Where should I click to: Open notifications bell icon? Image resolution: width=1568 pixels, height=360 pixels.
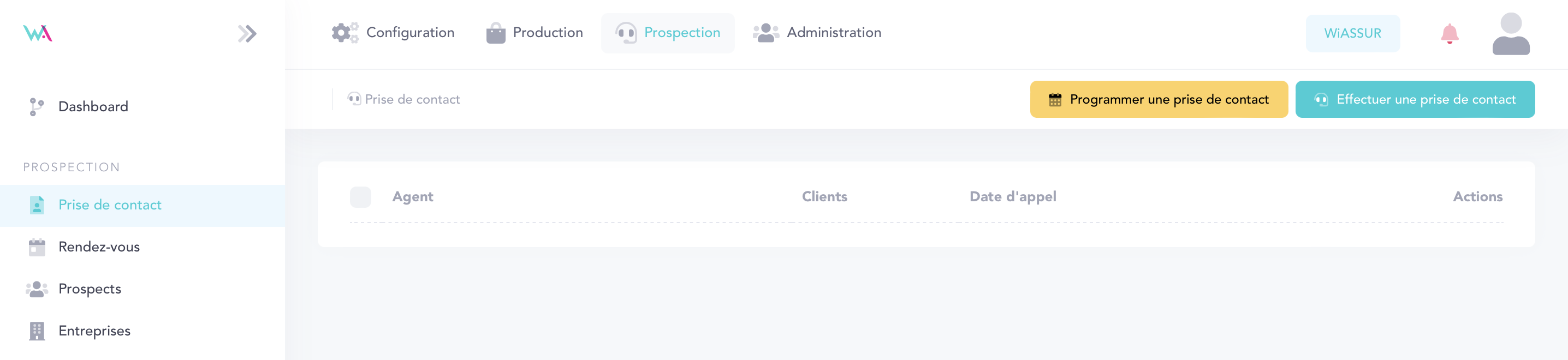point(1450,33)
